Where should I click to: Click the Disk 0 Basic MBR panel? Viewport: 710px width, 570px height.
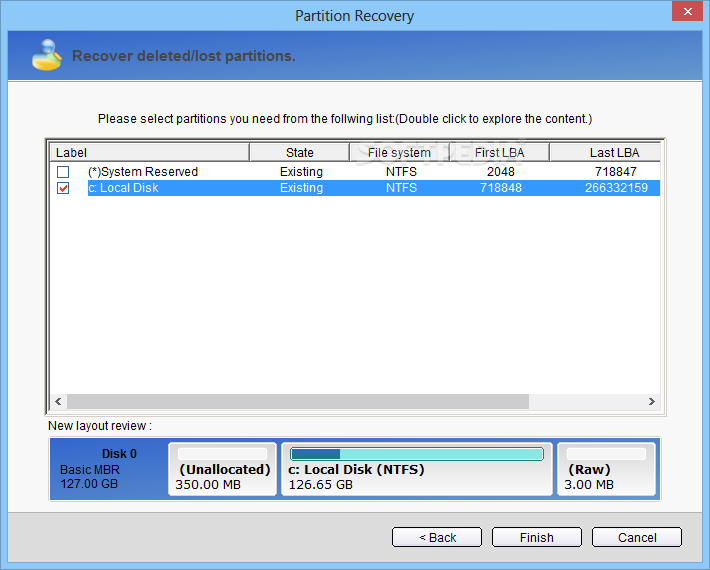[109, 469]
